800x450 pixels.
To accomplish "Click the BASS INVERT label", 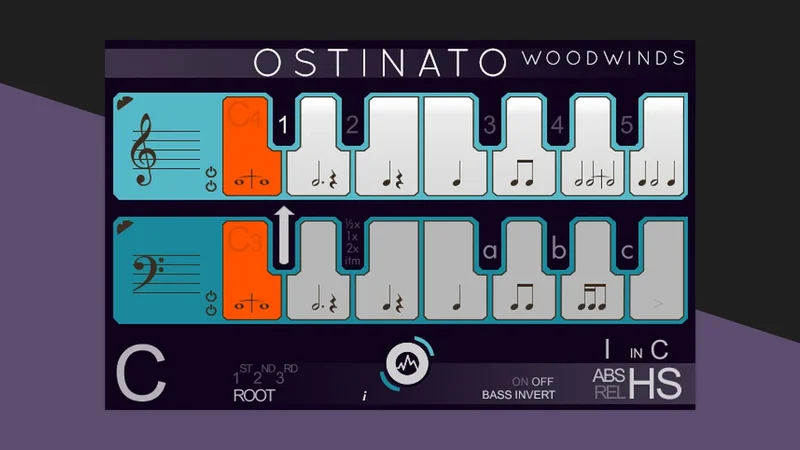I will [x=518, y=395].
